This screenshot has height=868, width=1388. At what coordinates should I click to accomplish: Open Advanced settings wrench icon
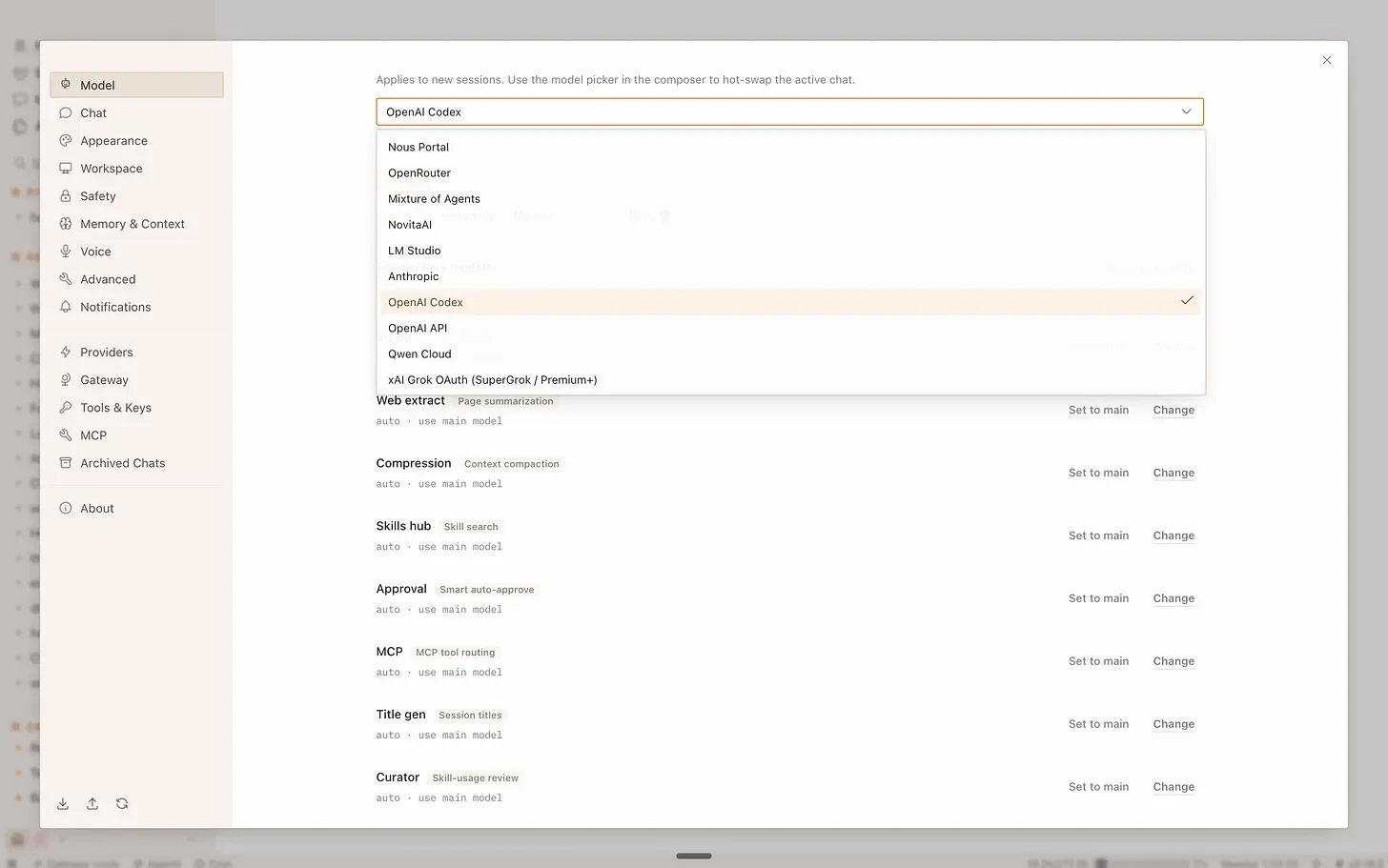(x=66, y=278)
